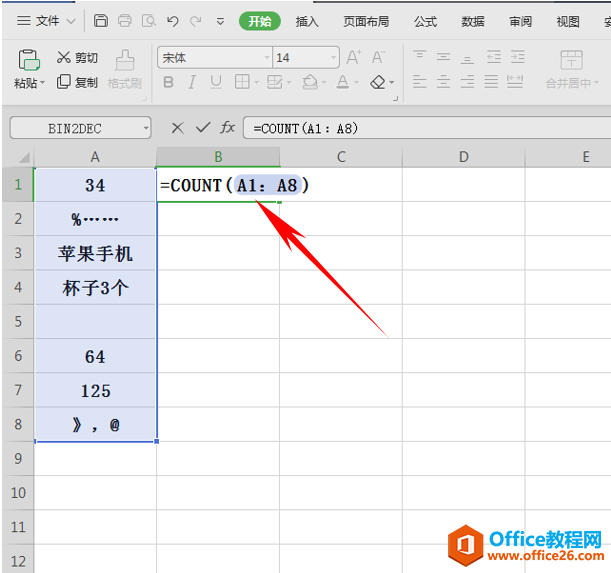
Task: Expand the borders dropdown arrow
Action: click(x=256, y=83)
